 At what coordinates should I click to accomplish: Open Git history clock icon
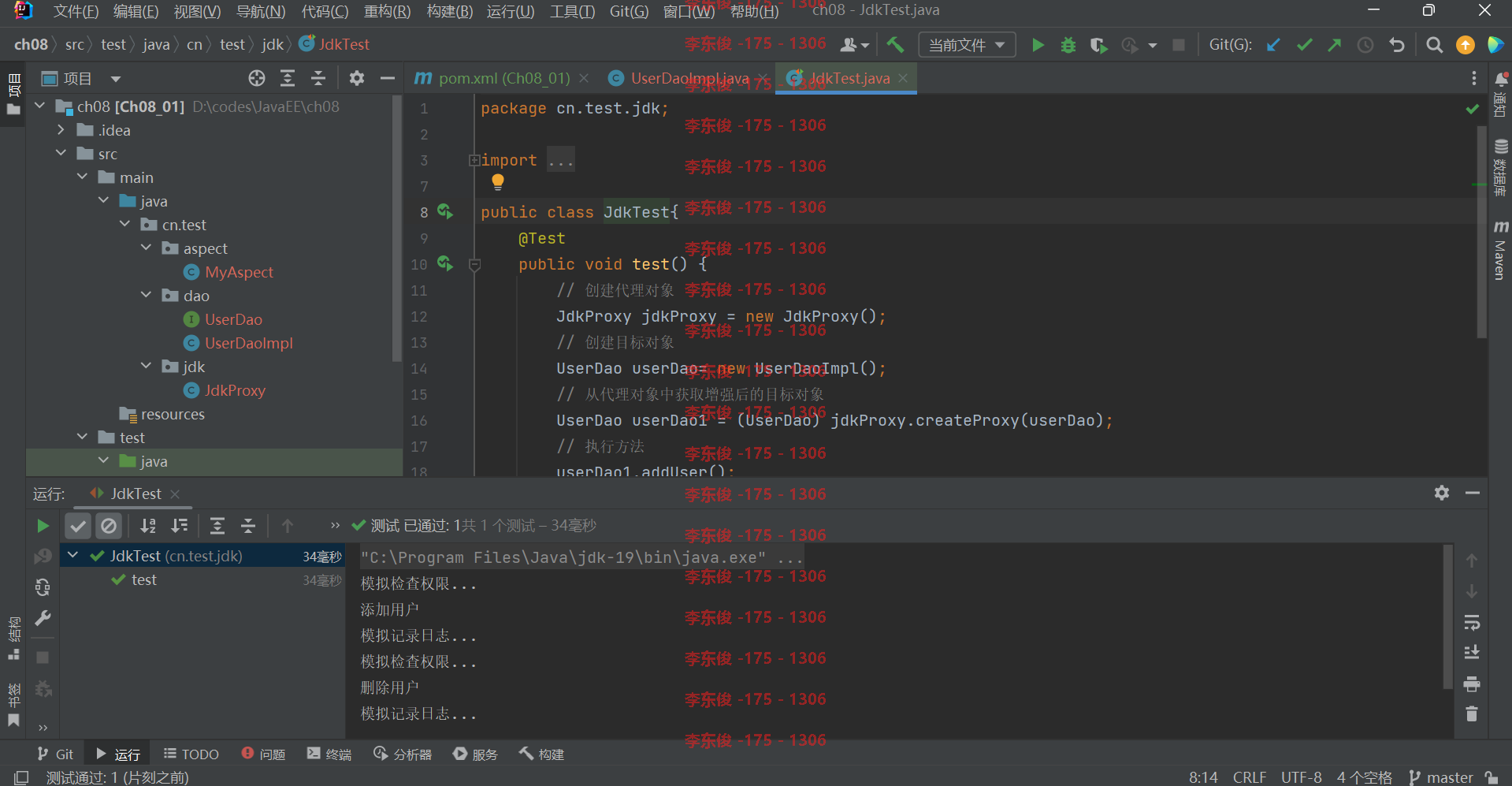pyautogui.click(x=1365, y=45)
